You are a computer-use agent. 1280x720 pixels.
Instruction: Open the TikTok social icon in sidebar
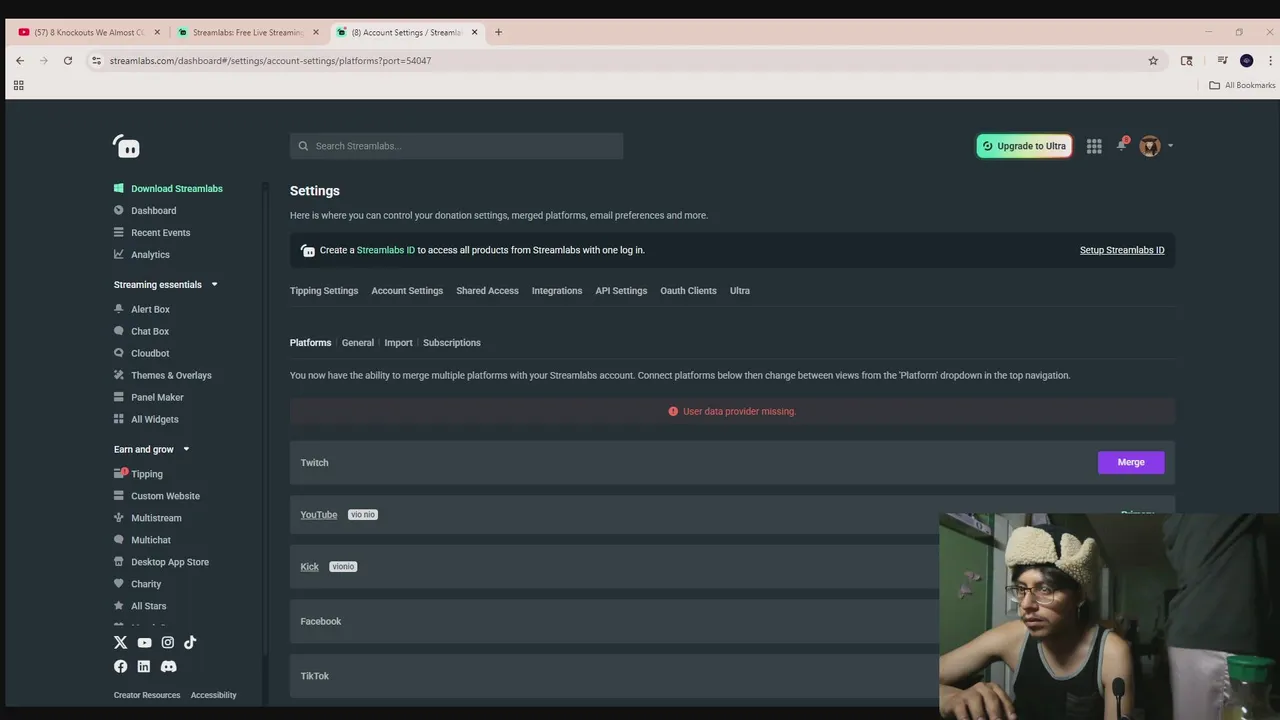coord(190,643)
